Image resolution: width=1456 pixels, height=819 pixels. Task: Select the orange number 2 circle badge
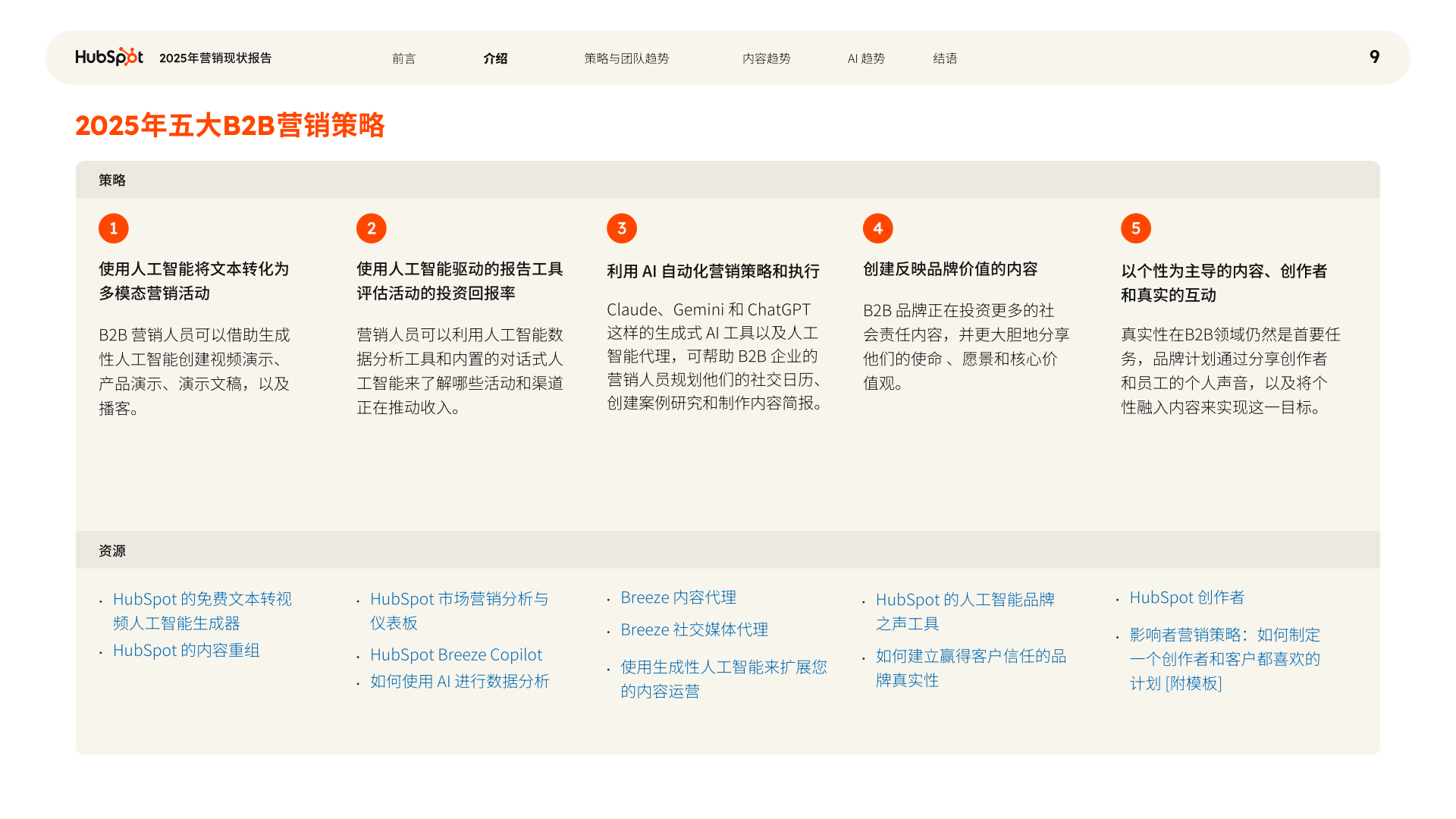coord(372,228)
